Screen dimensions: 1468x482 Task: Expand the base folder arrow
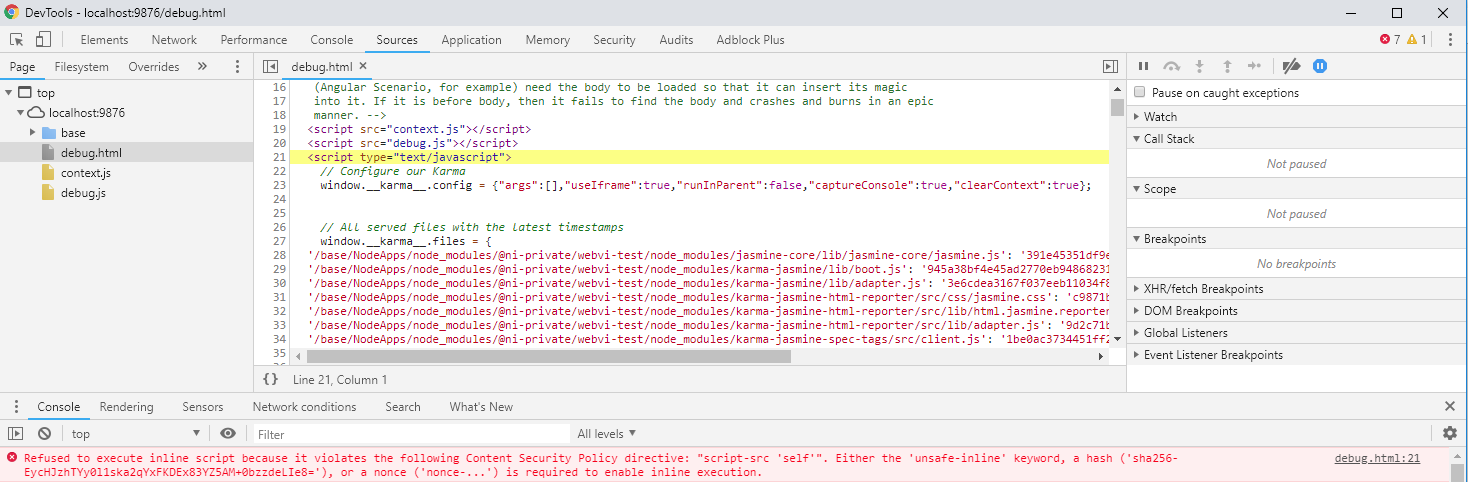point(33,133)
